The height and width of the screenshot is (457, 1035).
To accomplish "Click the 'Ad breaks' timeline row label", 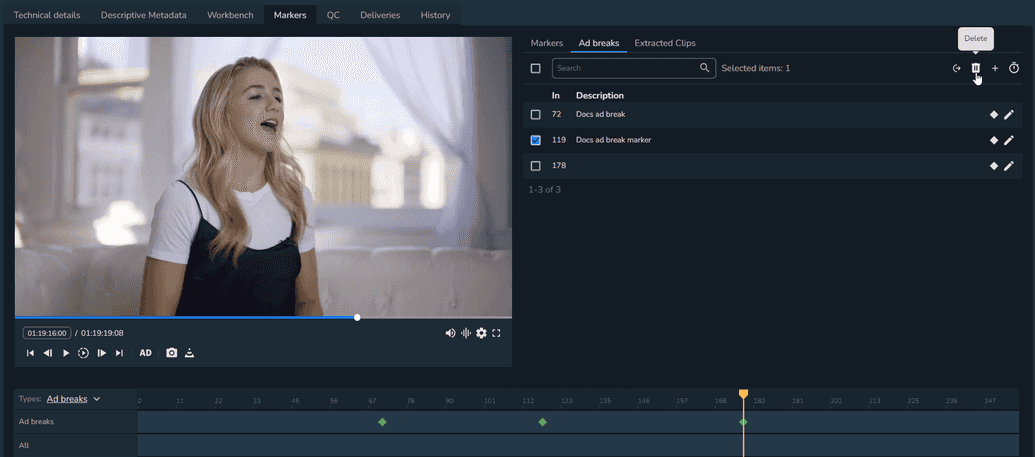I will tap(36, 421).
